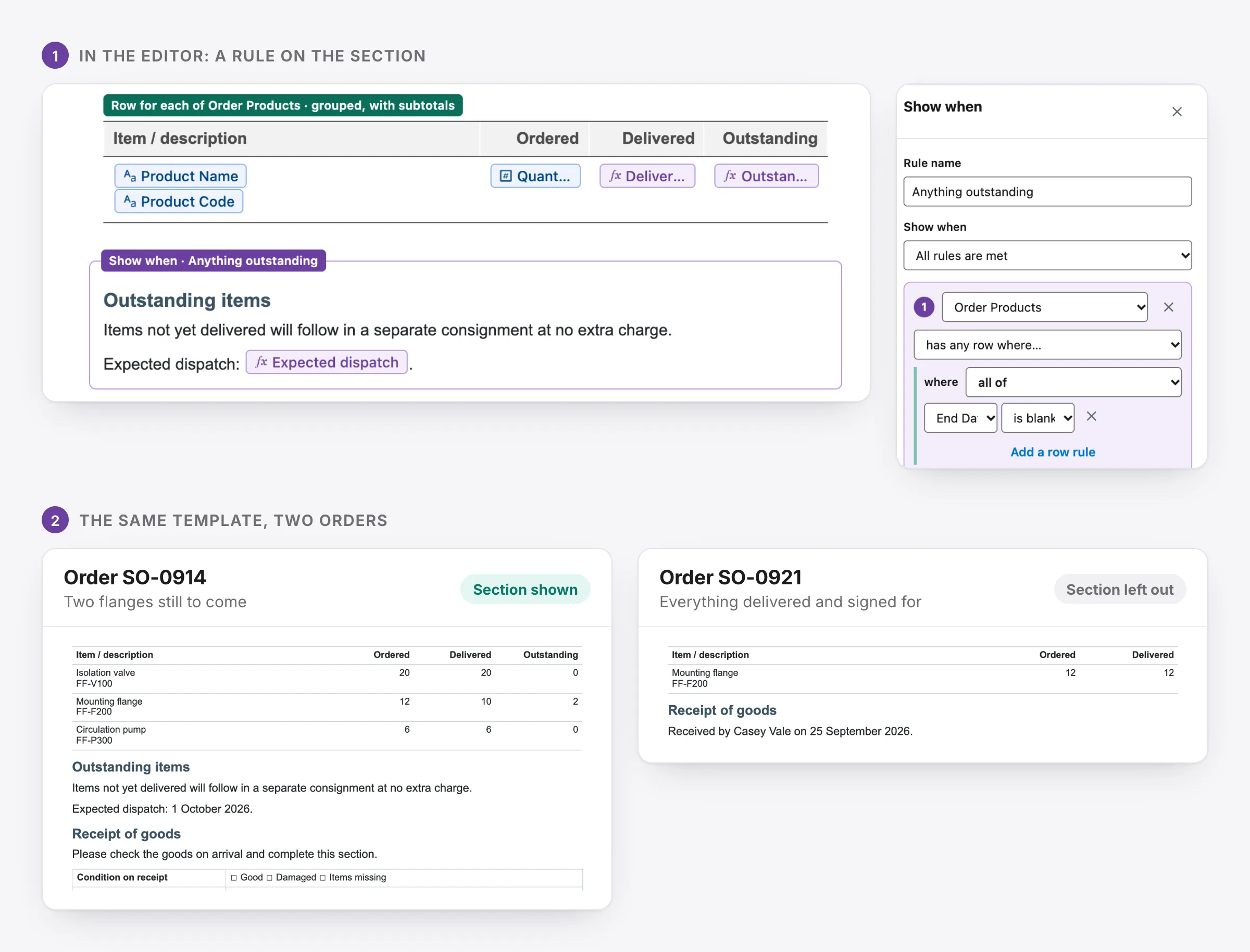Image resolution: width=1250 pixels, height=952 pixels.
Task: Delete the End Date is blank row rule
Action: tap(1091, 417)
